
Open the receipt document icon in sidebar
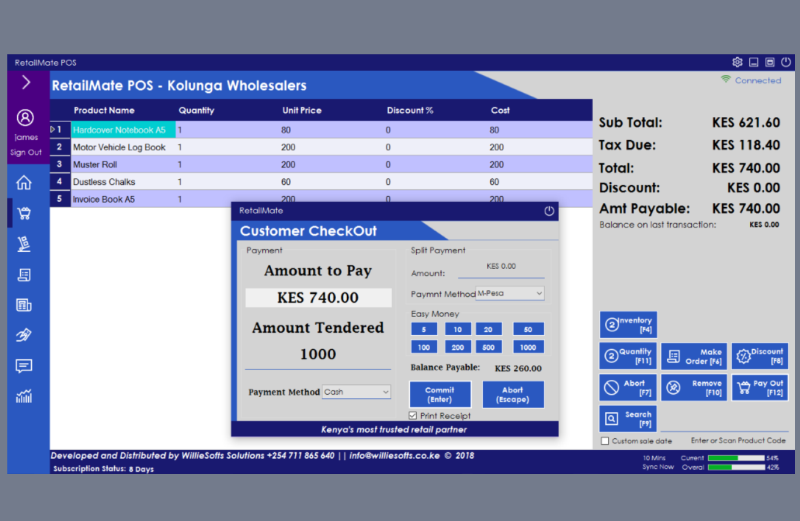24,275
